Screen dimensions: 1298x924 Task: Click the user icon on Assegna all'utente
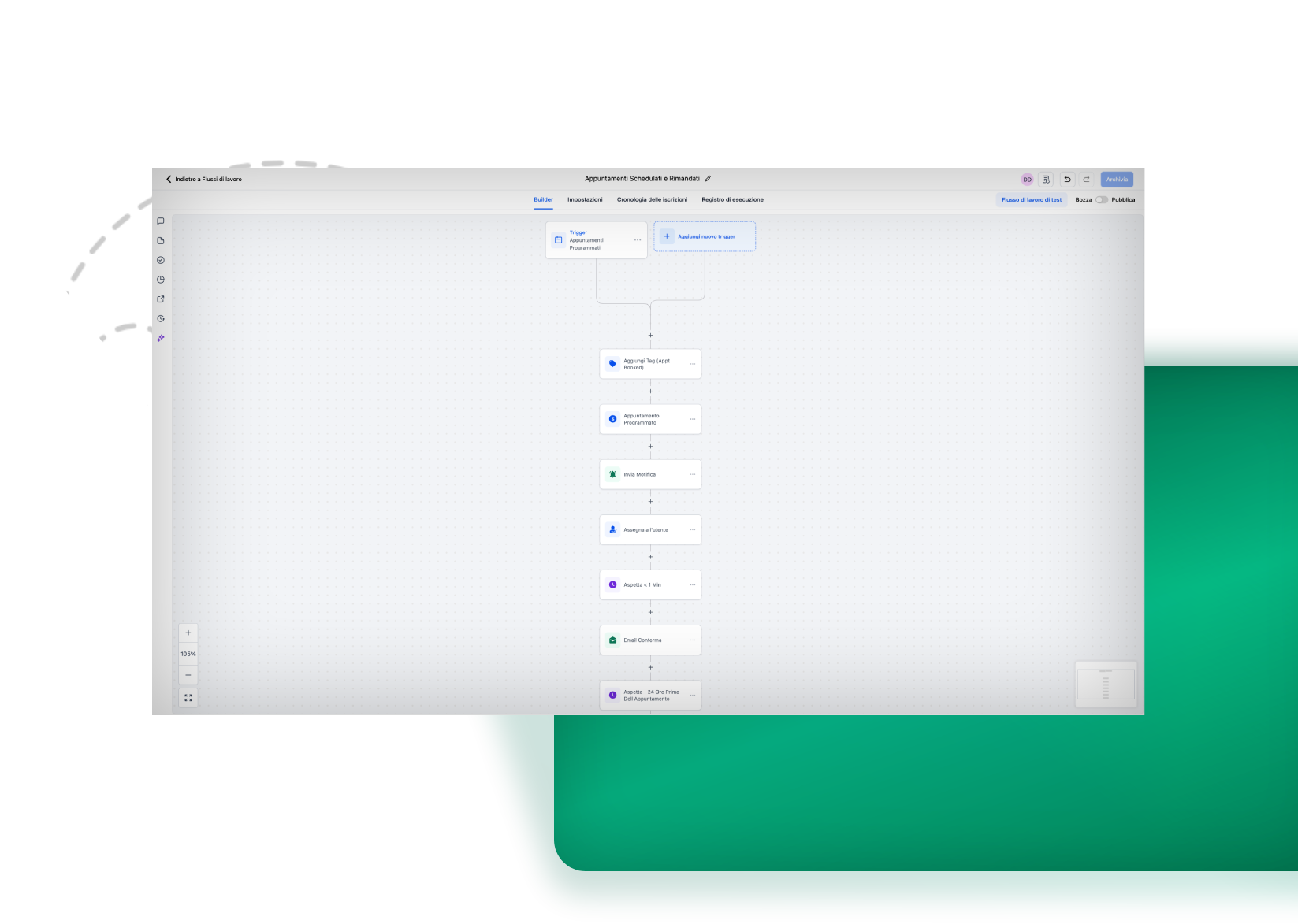(612, 529)
